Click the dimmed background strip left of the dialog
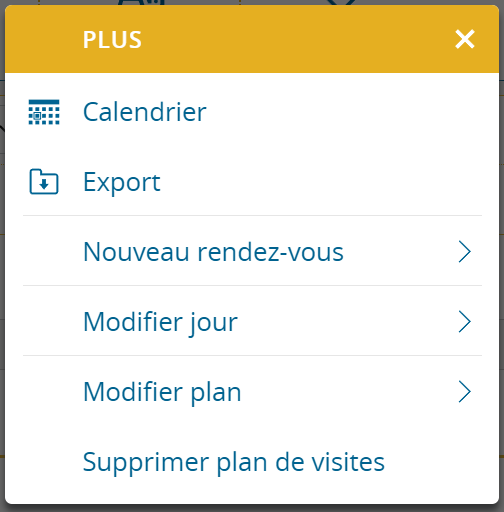The image size is (504, 512). click(2, 256)
